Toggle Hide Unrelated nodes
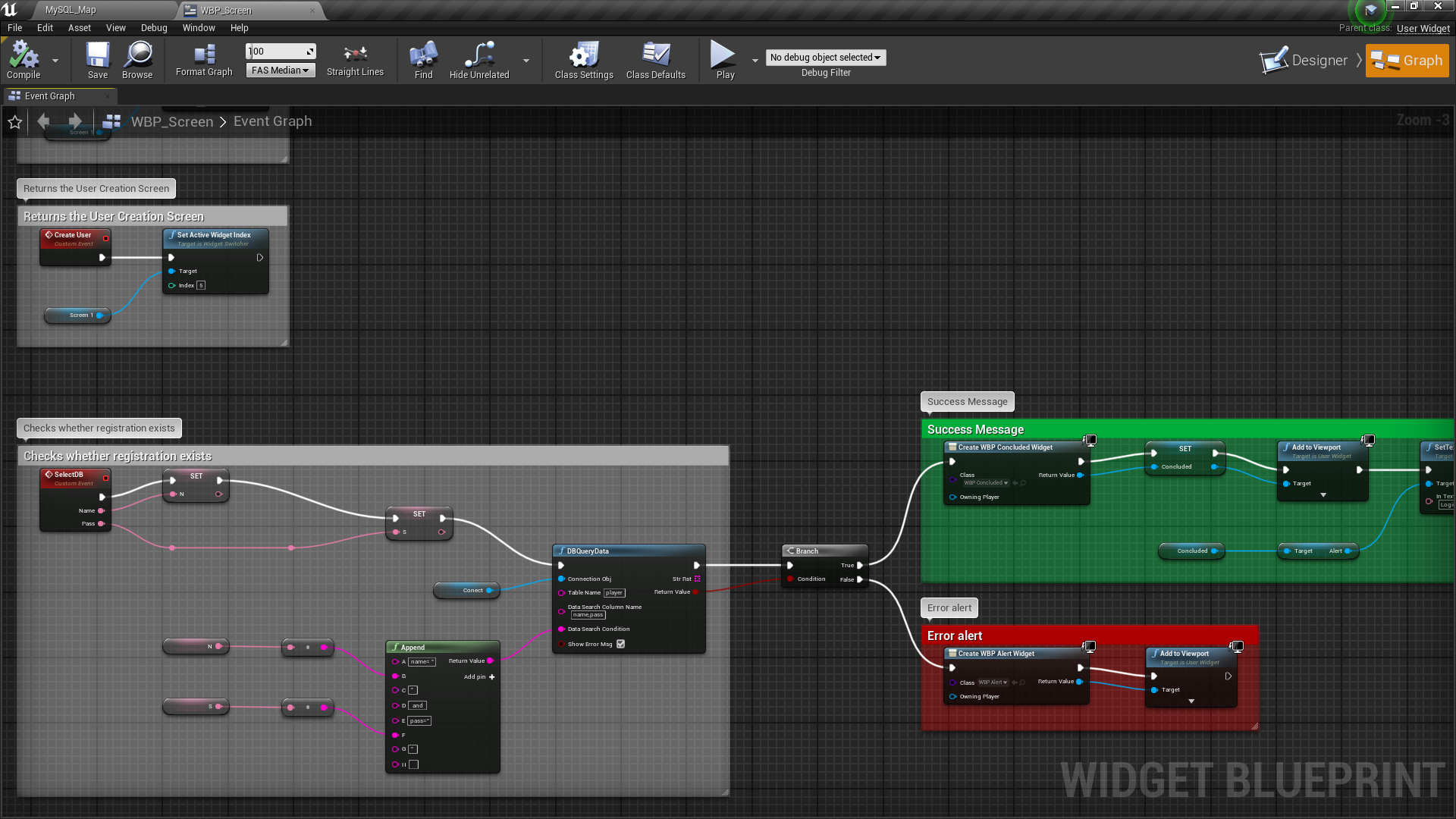1456x819 pixels. [x=479, y=60]
